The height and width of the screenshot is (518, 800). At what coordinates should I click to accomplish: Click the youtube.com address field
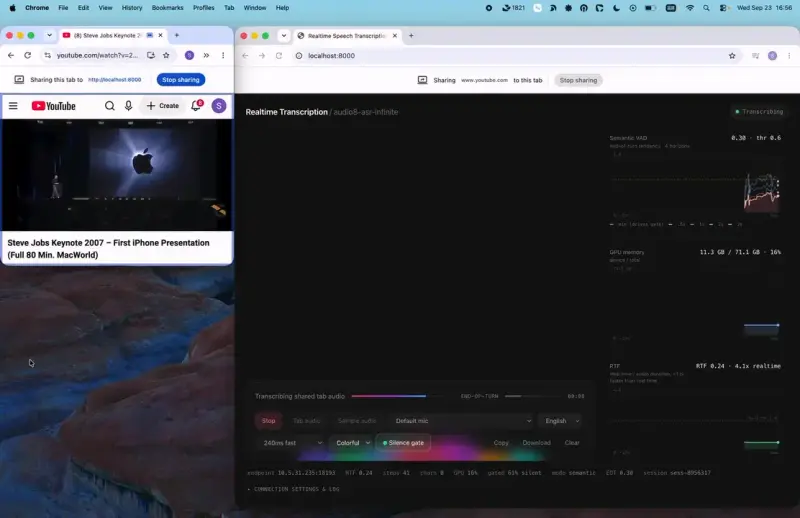click(x=97, y=55)
